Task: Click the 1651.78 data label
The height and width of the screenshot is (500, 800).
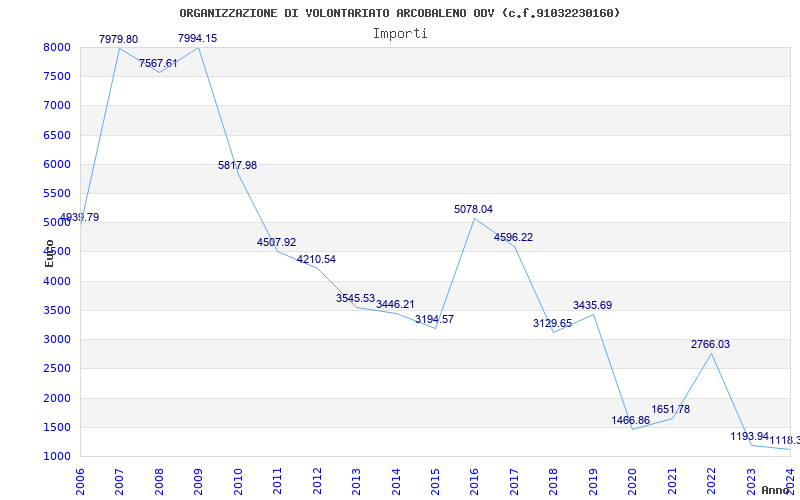Action: coord(670,409)
